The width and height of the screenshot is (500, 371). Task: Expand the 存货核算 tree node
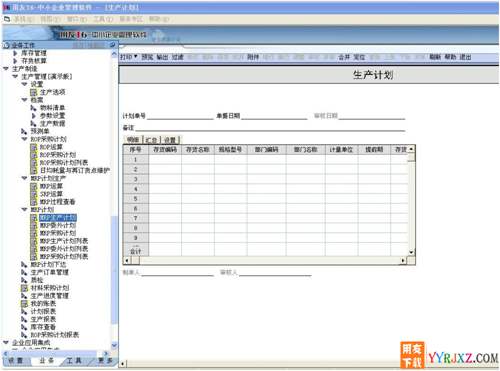click(15, 61)
